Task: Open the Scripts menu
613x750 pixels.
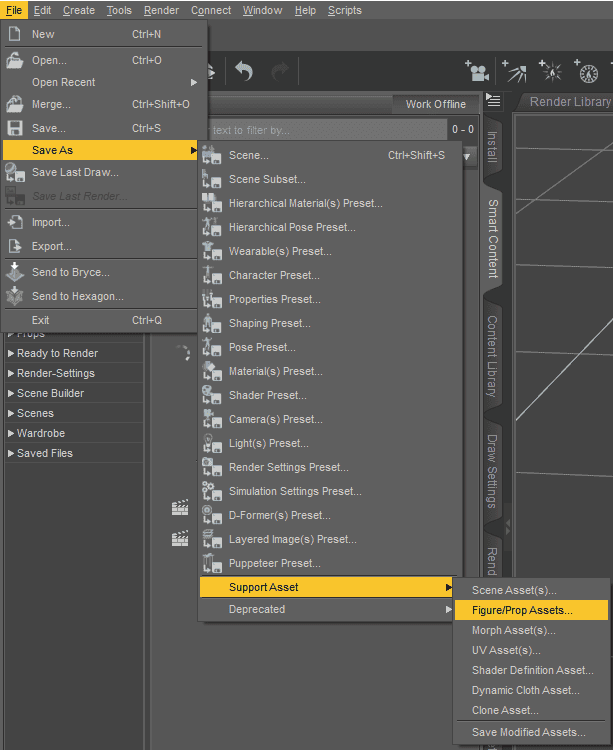Action: [x=345, y=10]
